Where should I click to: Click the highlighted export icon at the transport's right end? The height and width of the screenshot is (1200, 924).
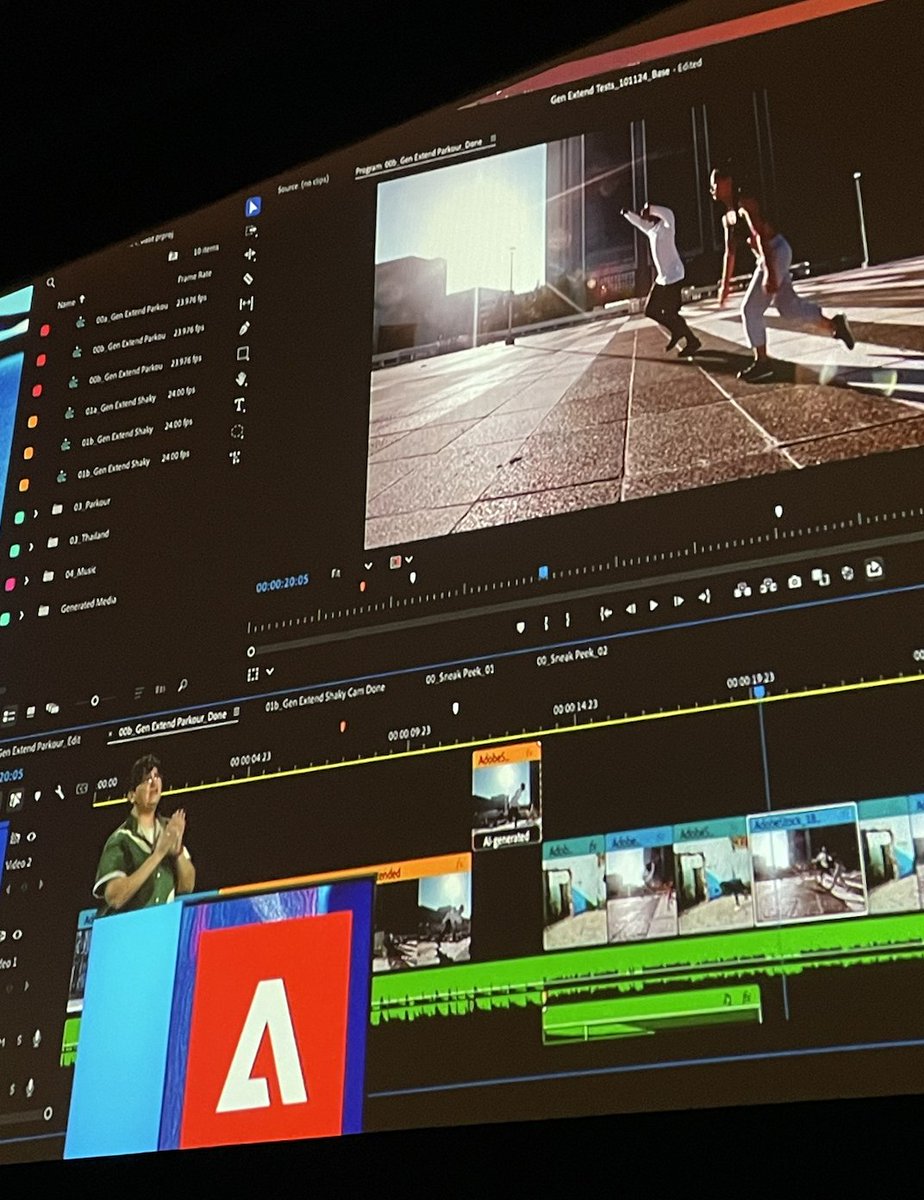tap(874, 568)
